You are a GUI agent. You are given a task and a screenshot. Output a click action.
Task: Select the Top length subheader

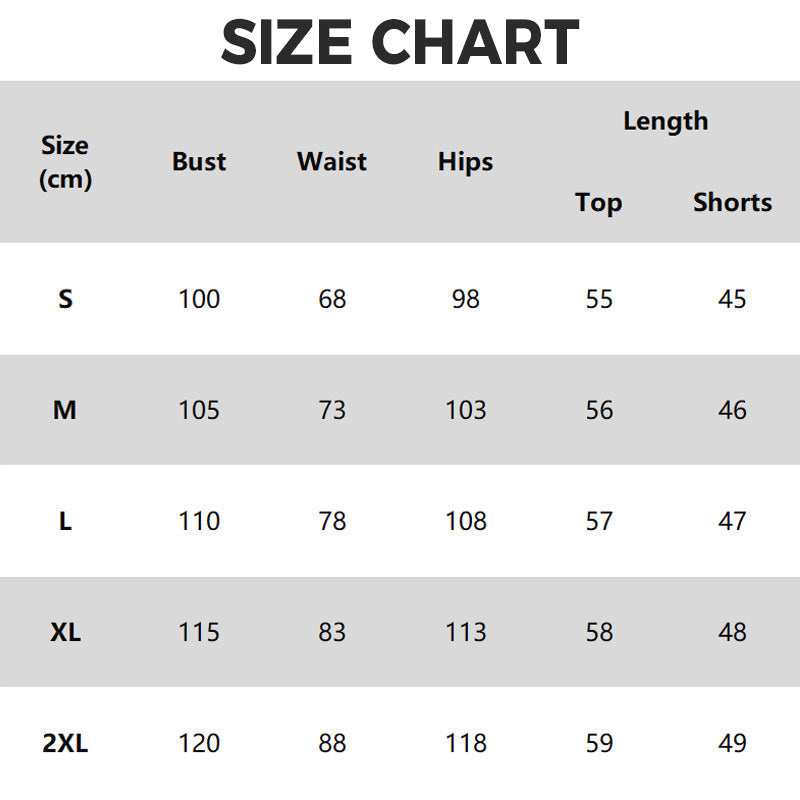598,202
